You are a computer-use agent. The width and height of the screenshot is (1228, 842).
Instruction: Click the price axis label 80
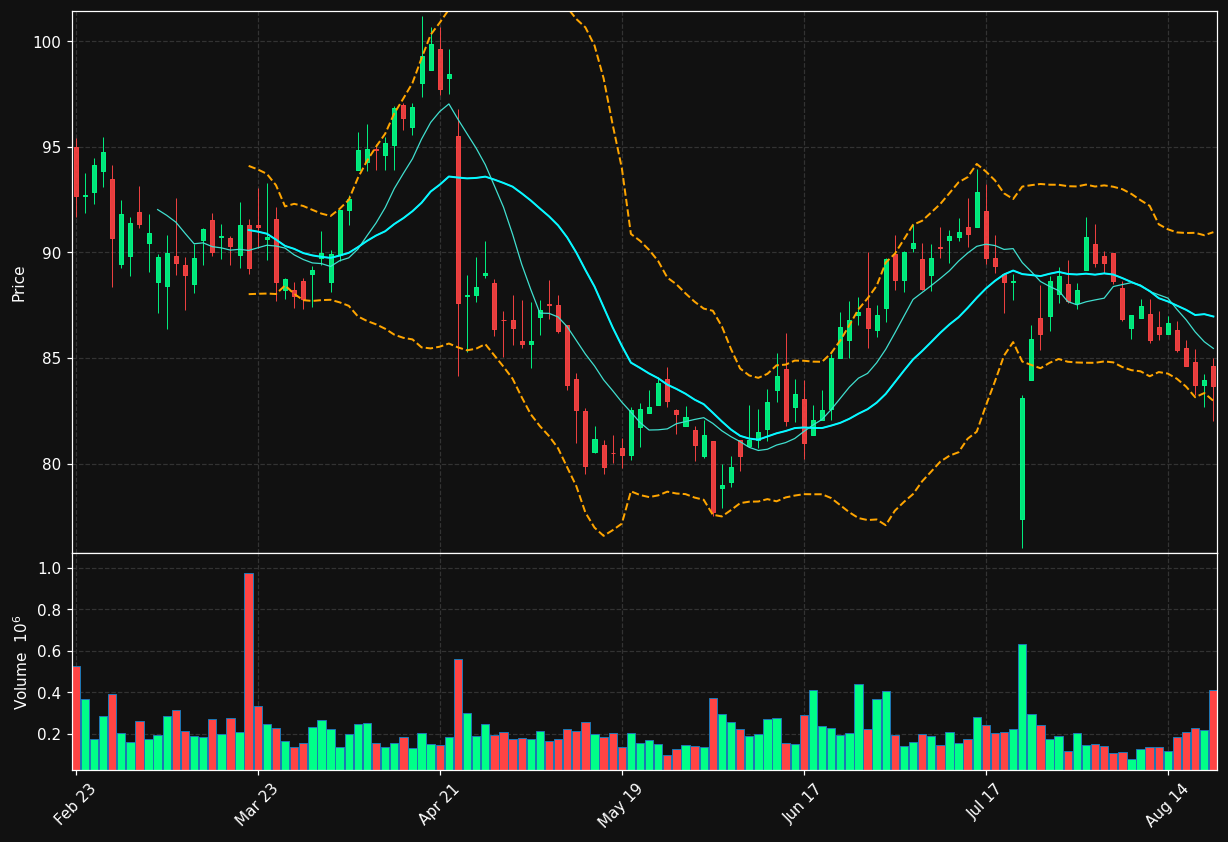[51, 464]
